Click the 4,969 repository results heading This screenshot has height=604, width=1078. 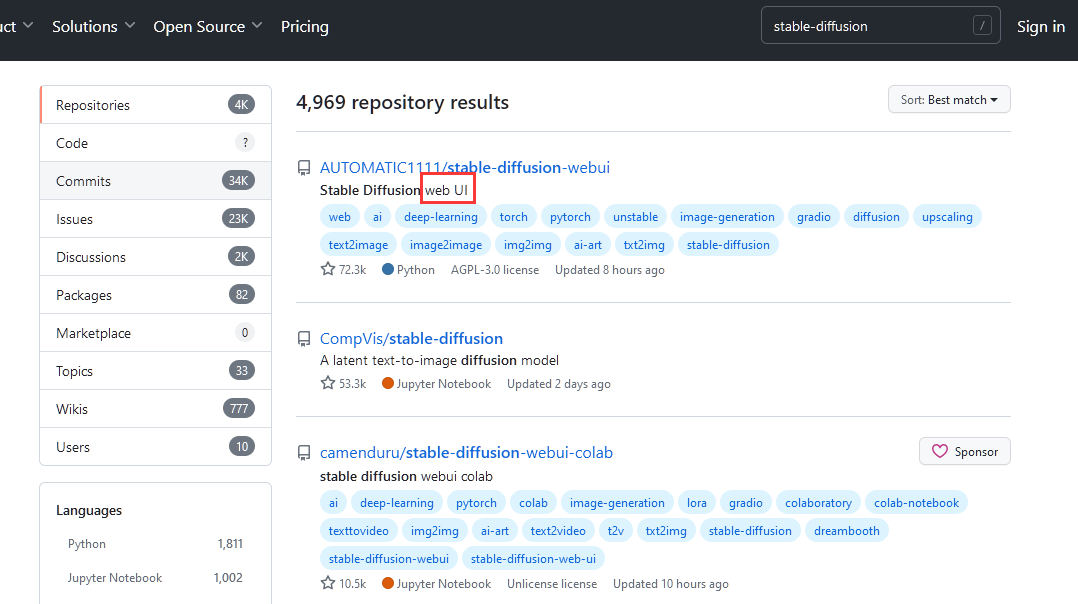tap(402, 102)
